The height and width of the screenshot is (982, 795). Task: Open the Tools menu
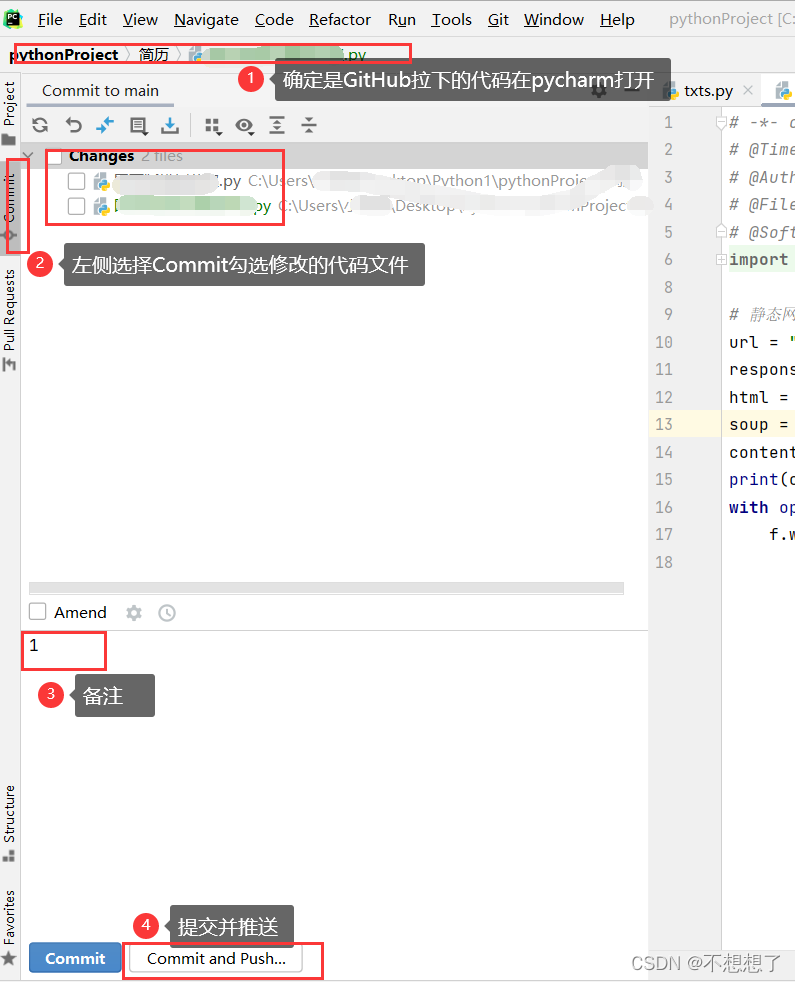click(x=451, y=20)
